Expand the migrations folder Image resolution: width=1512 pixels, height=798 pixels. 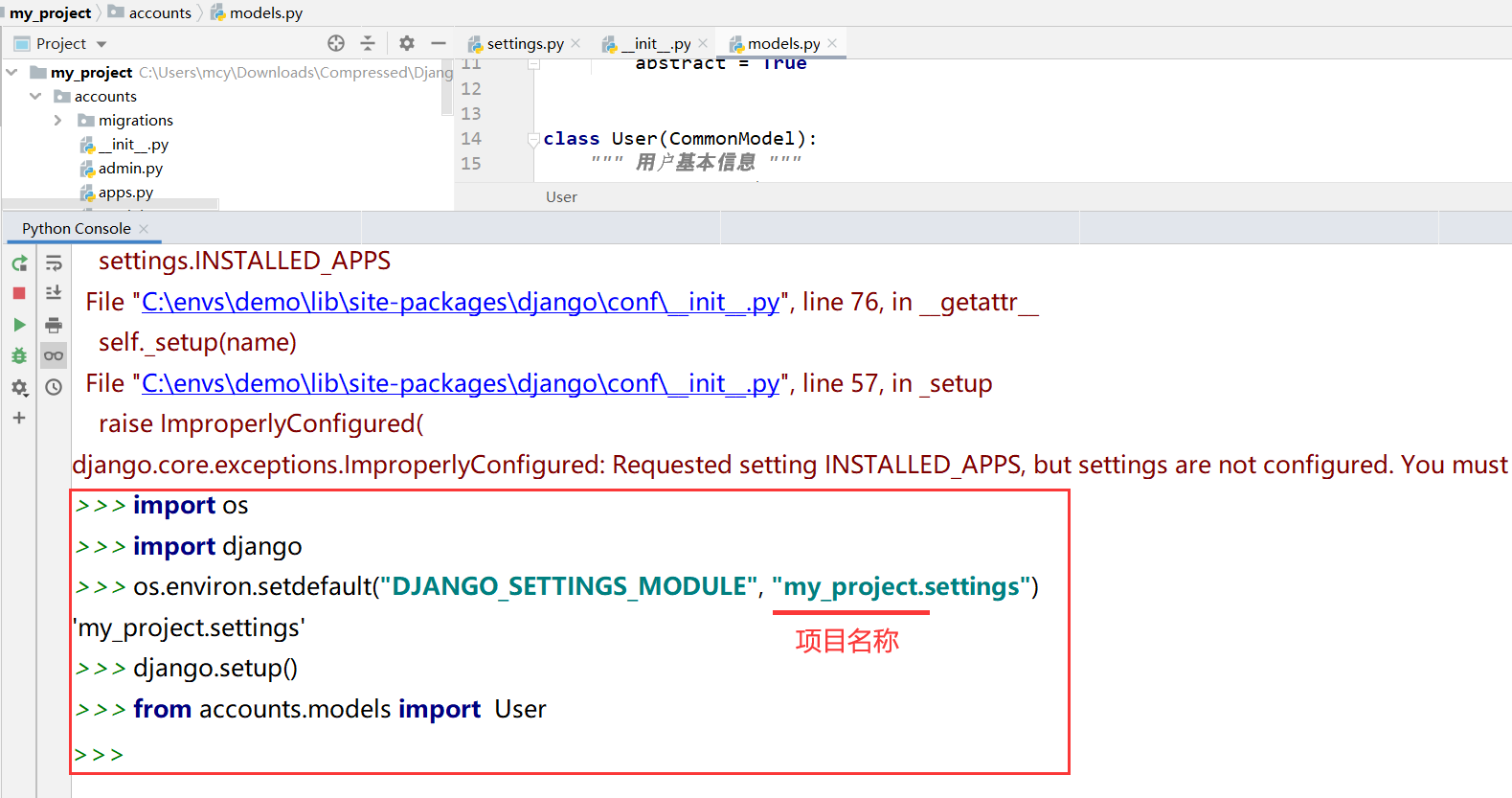point(58,120)
